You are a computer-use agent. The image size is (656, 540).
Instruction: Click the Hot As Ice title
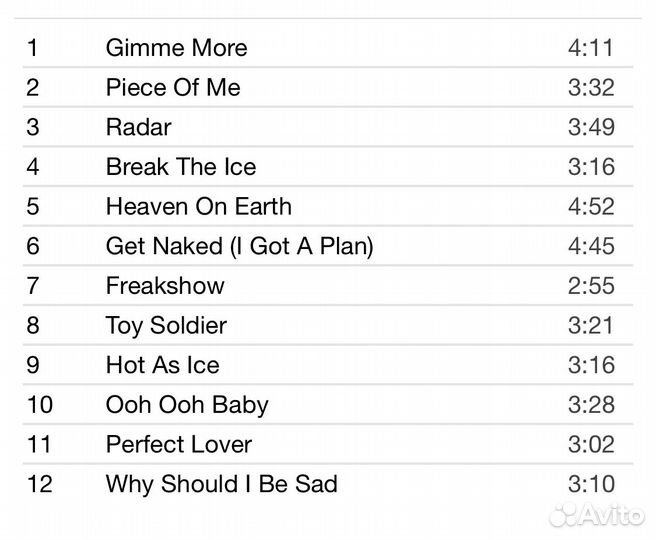click(162, 365)
